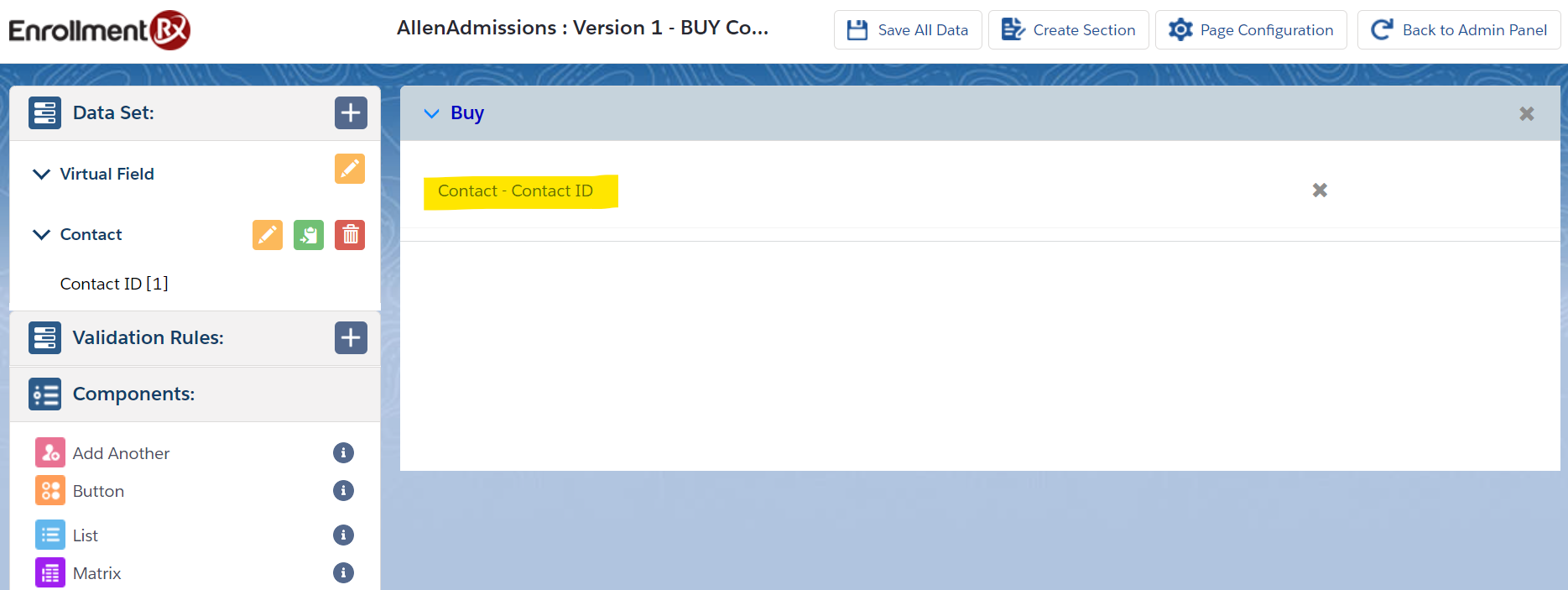Viewport: 1568px width, 590px height.
Task: Click the plus icon next to Data Set
Action: [351, 112]
